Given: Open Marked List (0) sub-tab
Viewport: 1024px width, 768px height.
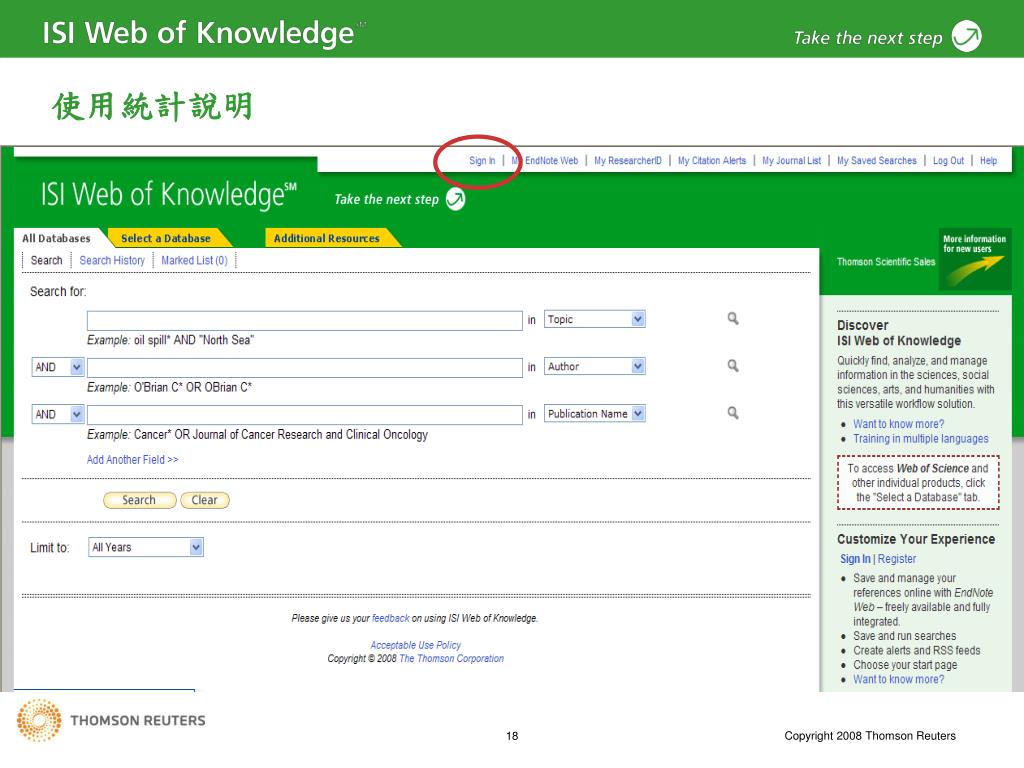Looking at the screenshot, I should (x=194, y=261).
